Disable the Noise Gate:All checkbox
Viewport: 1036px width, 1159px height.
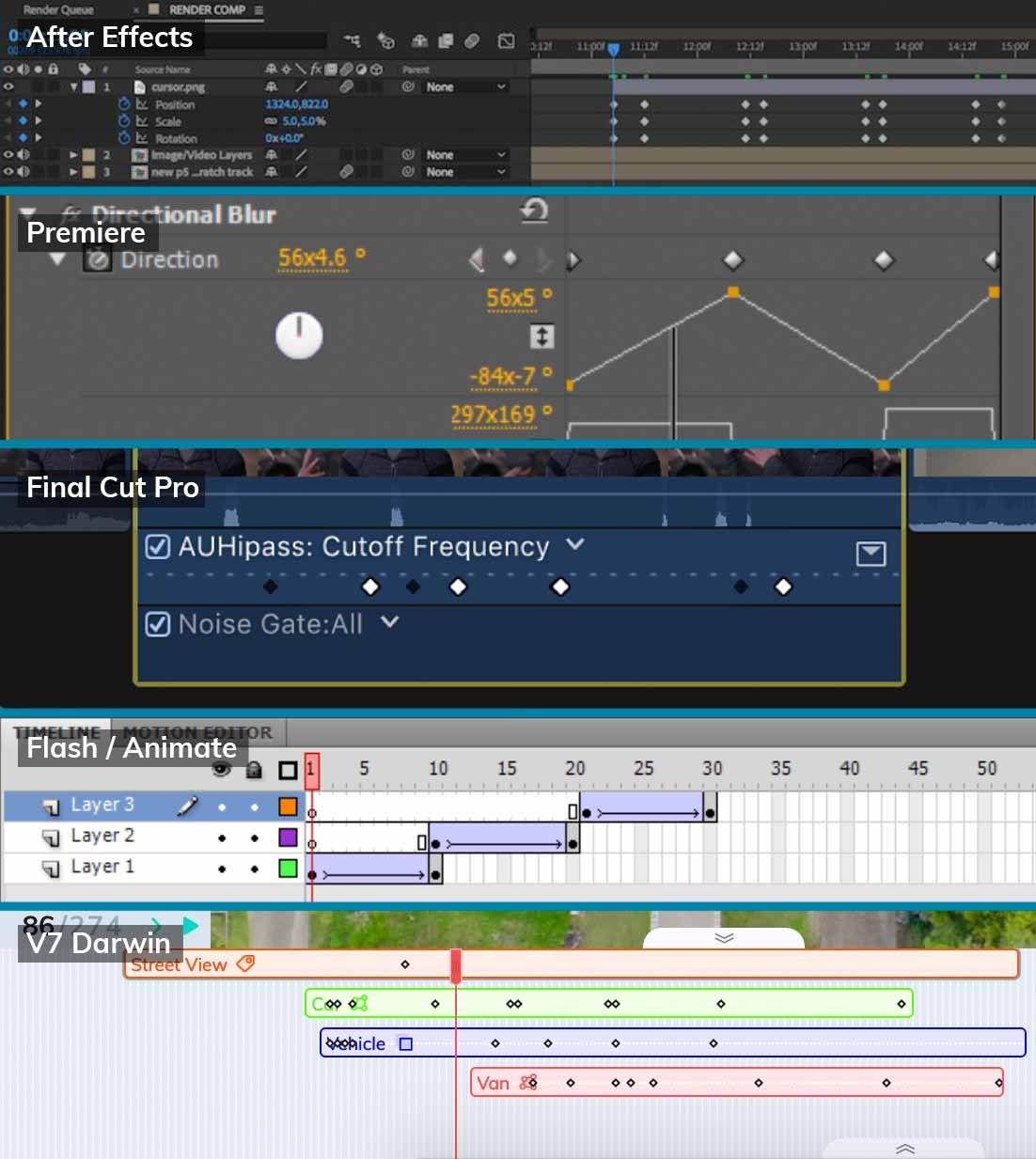point(158,624)
